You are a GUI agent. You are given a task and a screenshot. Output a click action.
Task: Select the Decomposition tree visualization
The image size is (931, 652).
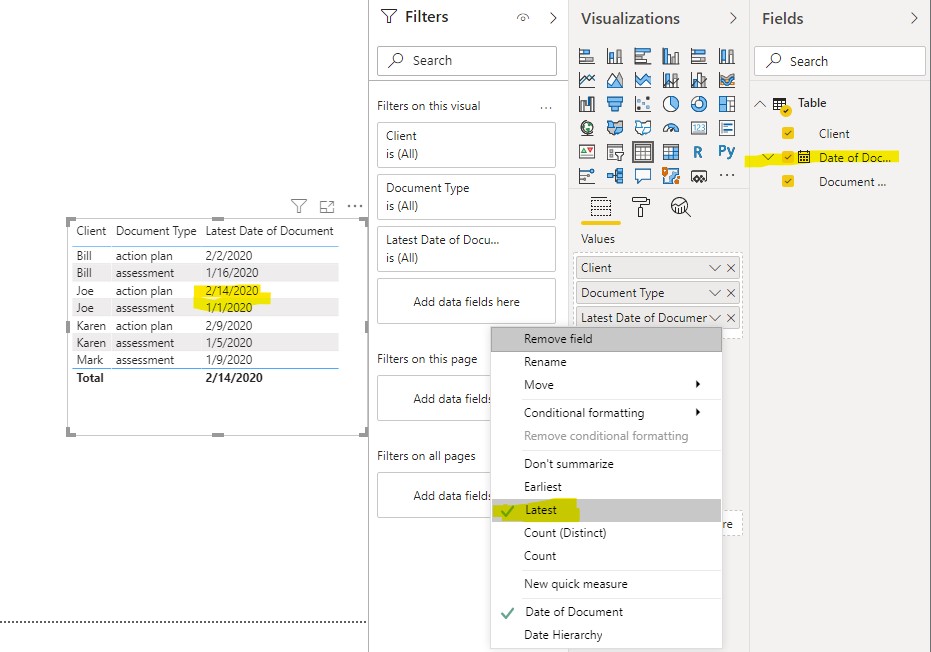(x=615, y=176)
